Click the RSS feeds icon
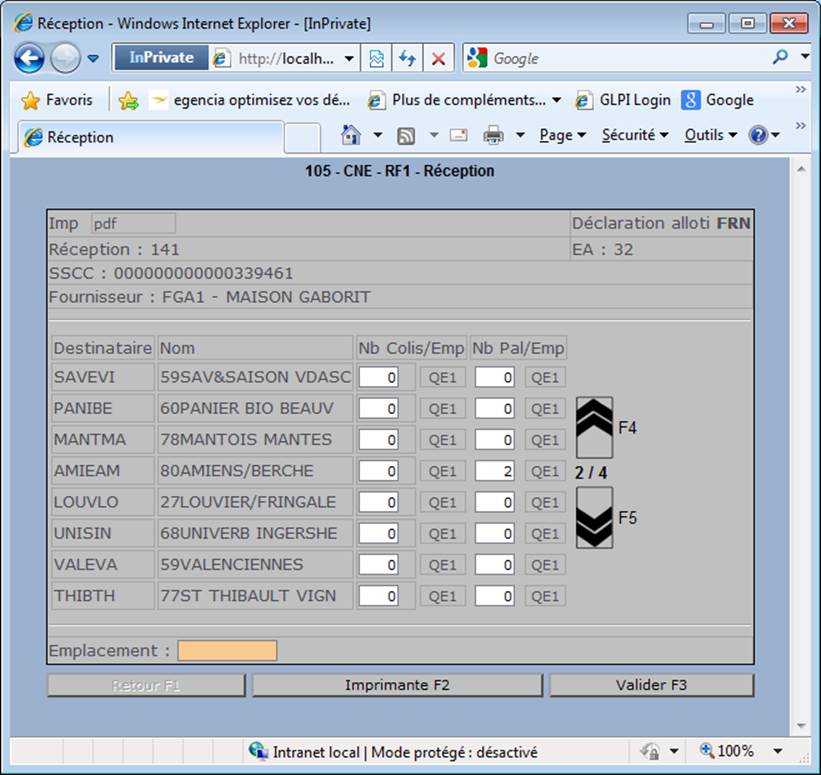Image resolution: width=821 pixels, height=775 pixels. pos(406,136)
